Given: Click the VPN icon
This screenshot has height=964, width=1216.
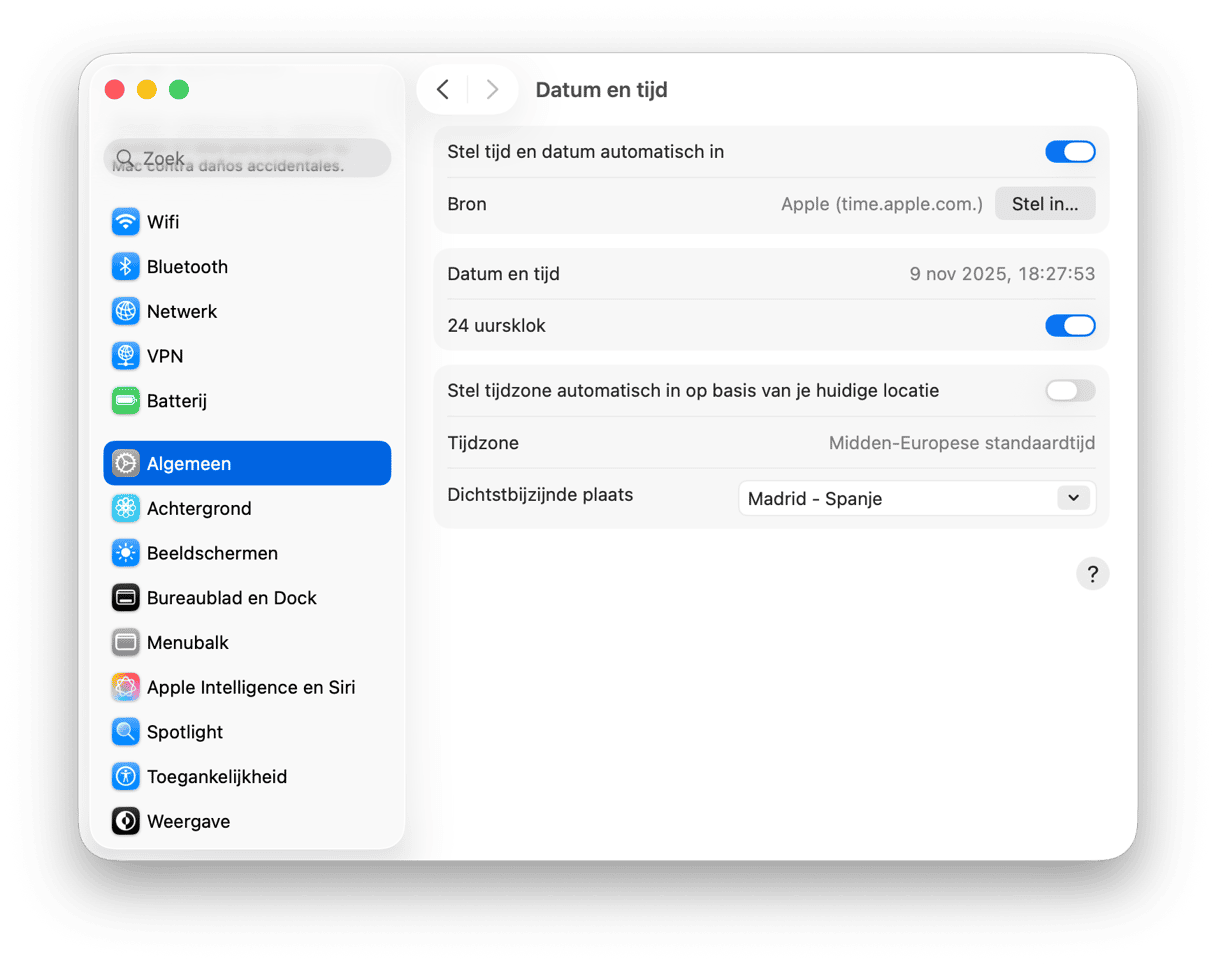Looking at the screenshot, I should (x=125, y=356).
